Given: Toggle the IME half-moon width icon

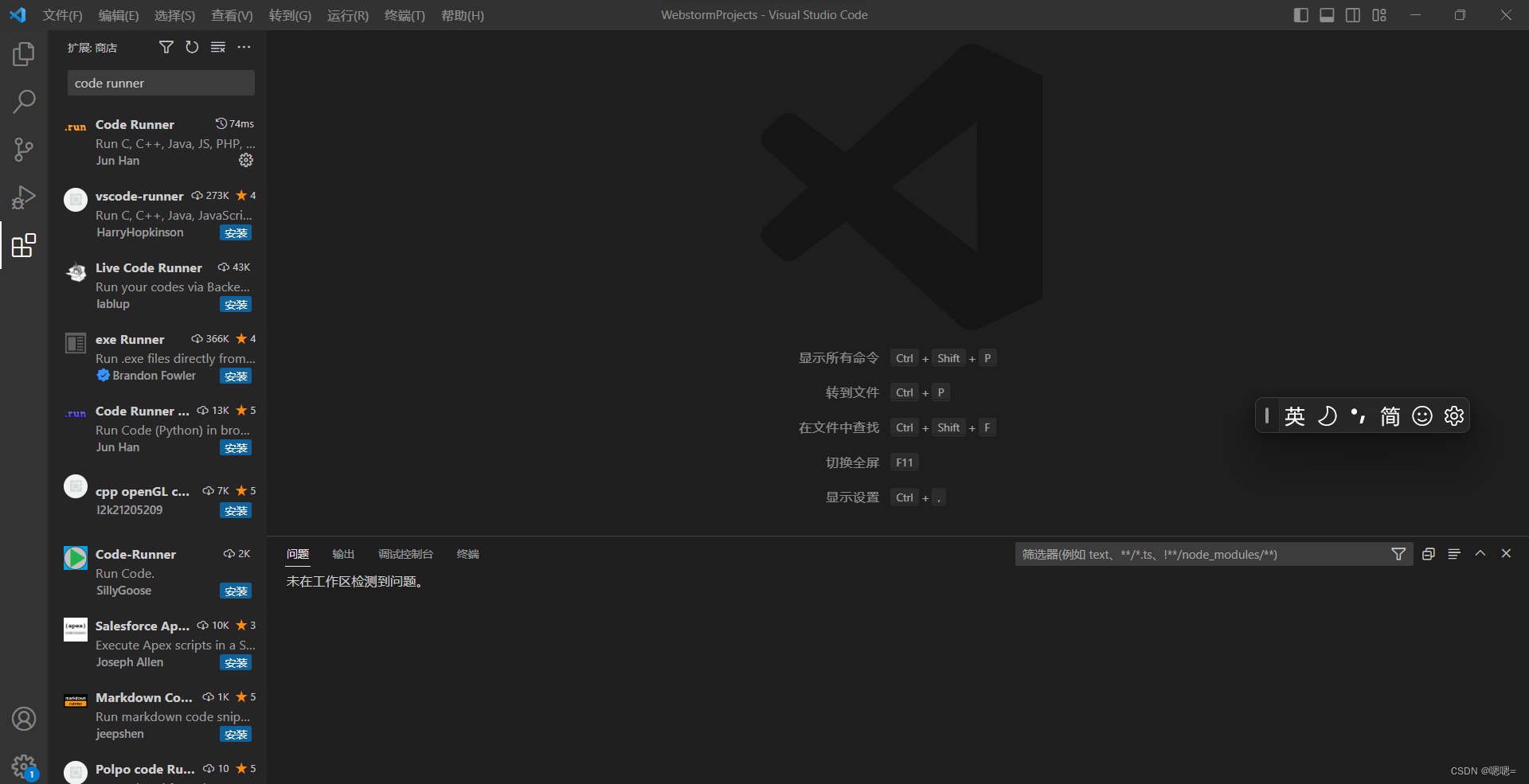Looking at the screenshot, I should click(x=1327, y=416).
